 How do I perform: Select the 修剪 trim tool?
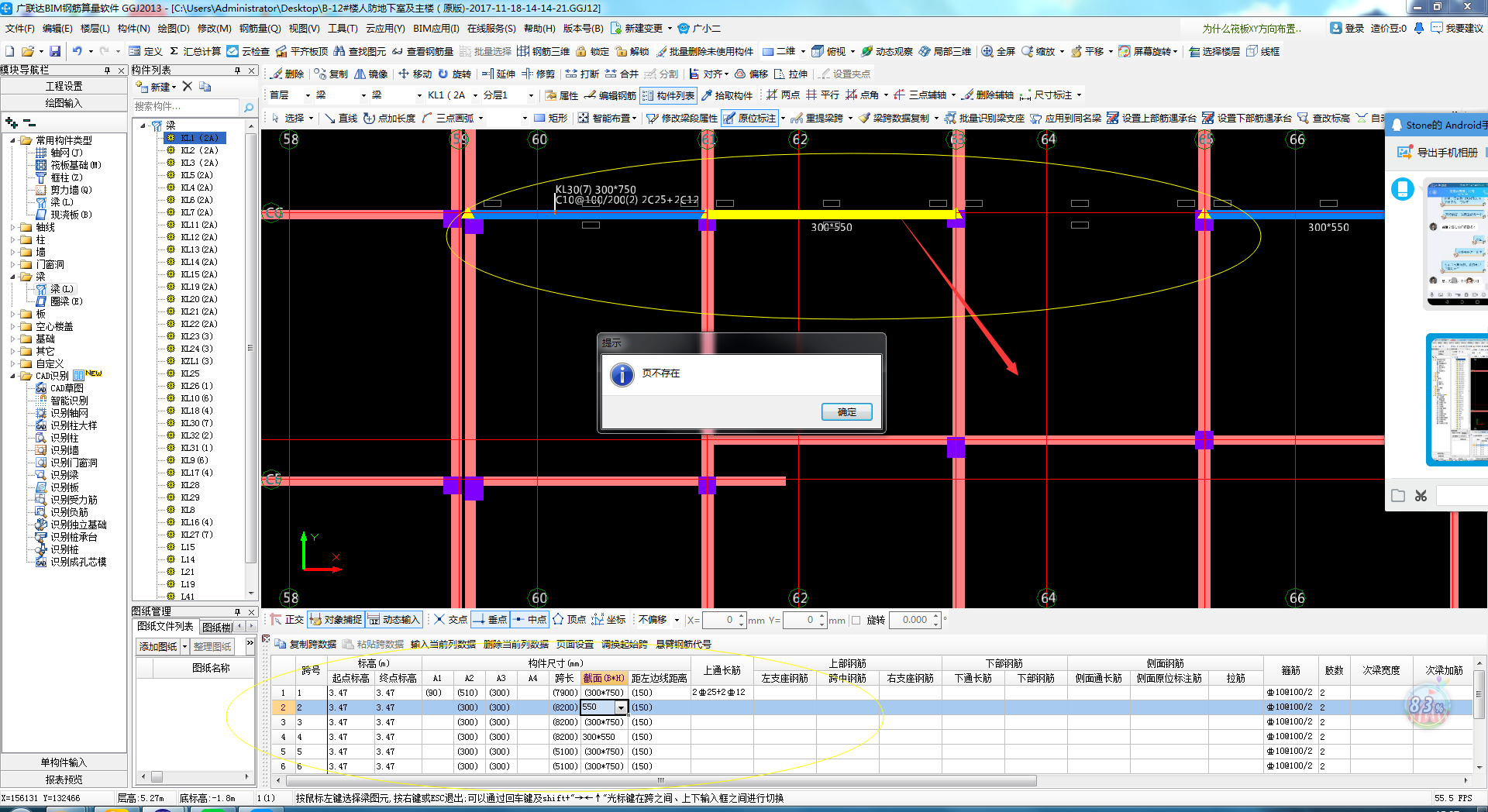click(x=539, y=74)
